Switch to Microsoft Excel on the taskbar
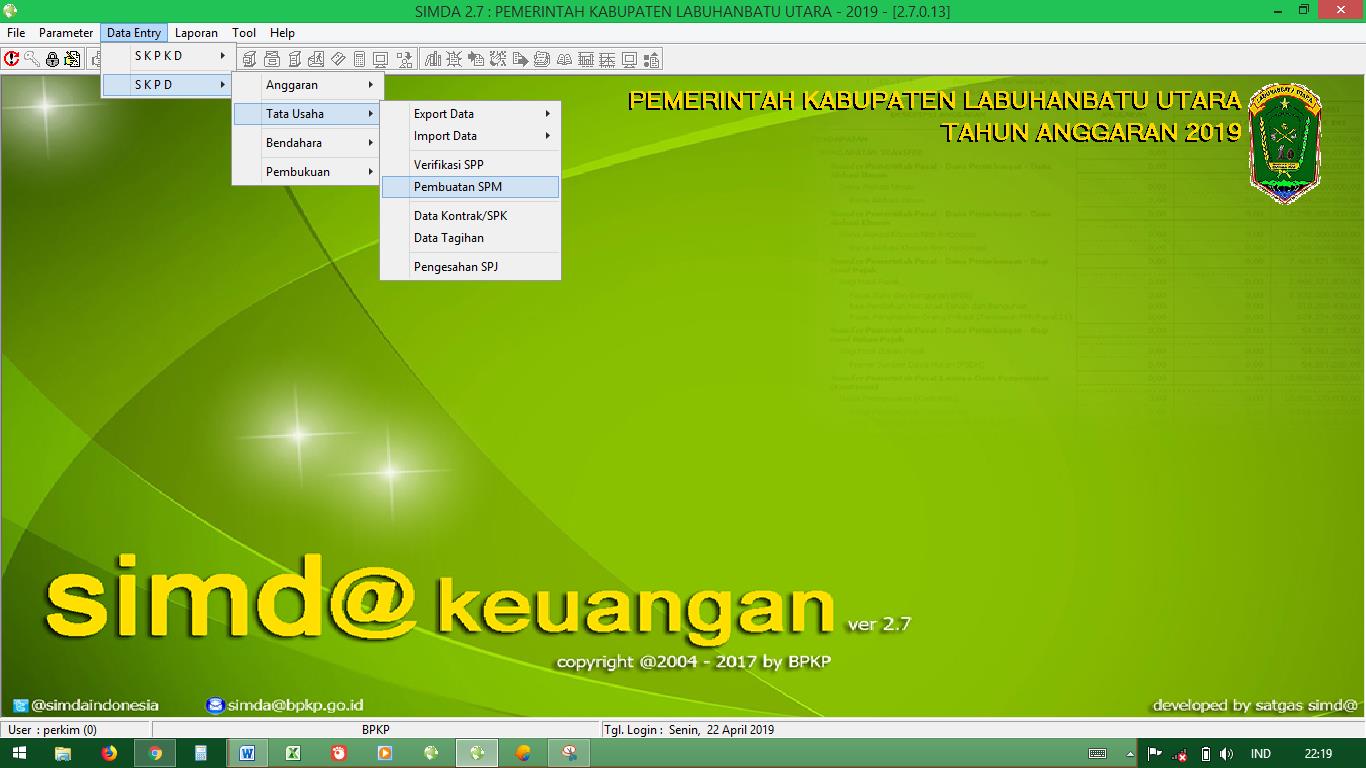This screenshot has height=768, width=1366. pos(293,753)
